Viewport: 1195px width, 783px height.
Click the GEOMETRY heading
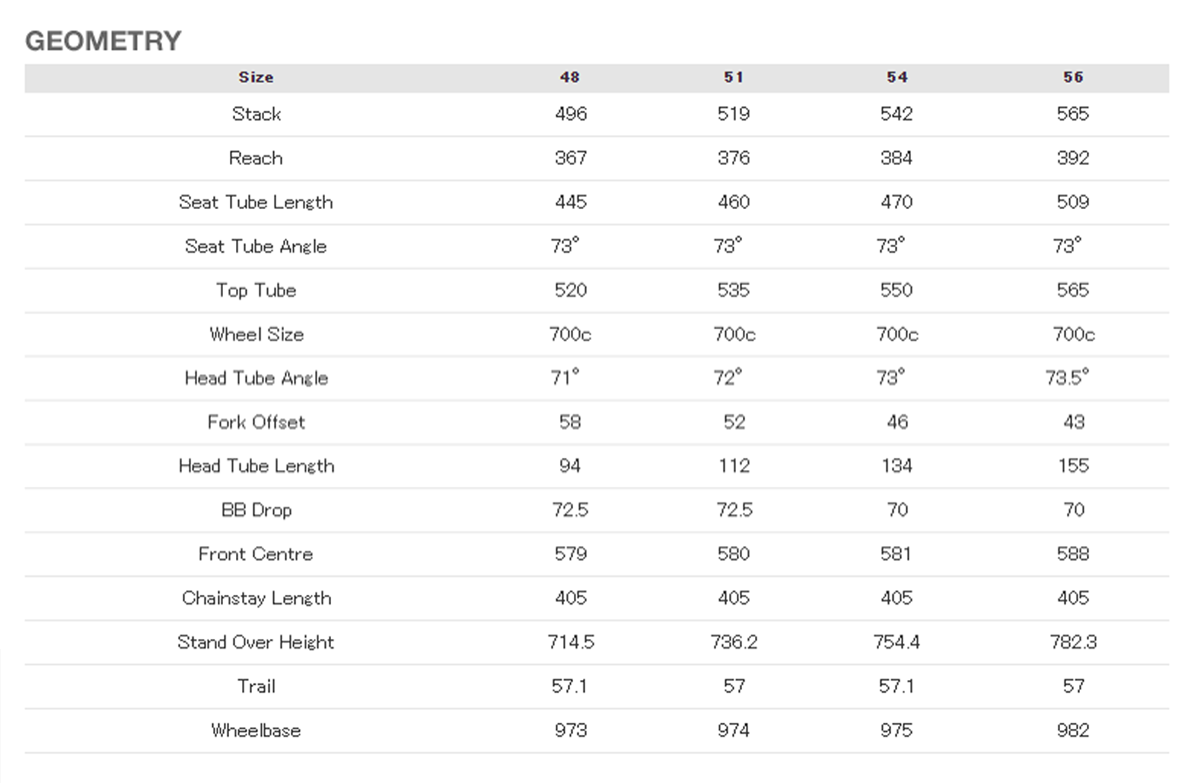coord(104,40)
